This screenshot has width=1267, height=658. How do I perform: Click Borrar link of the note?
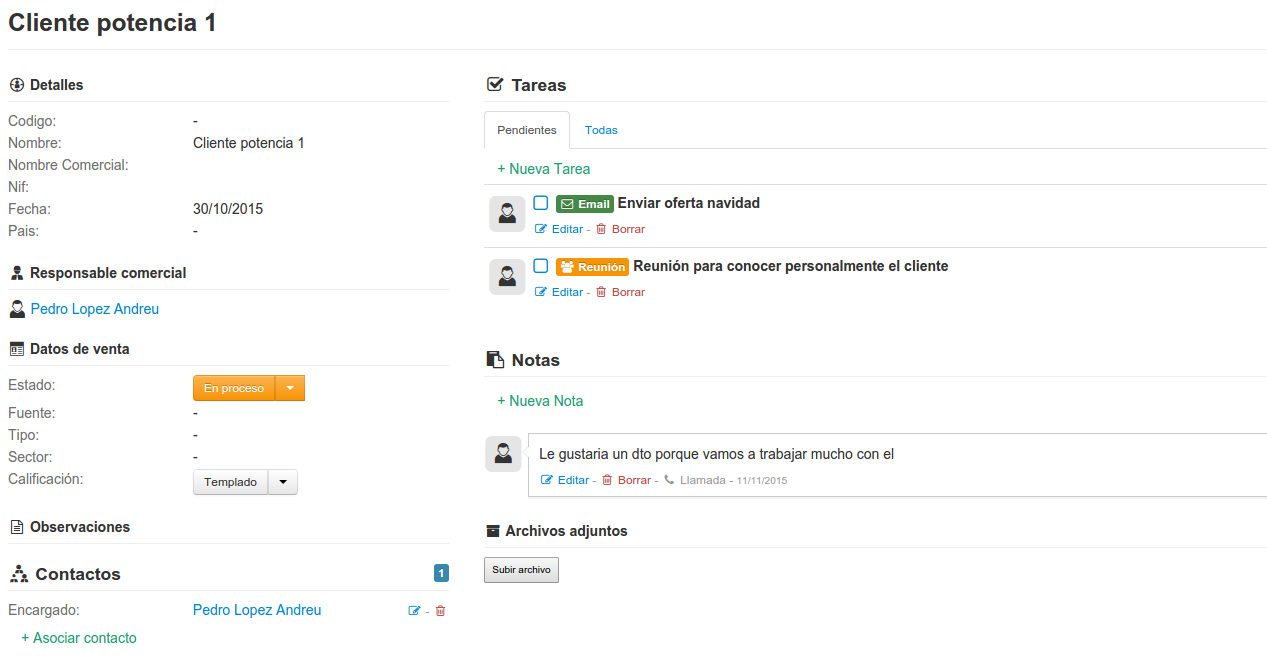[x=634, y=480]
